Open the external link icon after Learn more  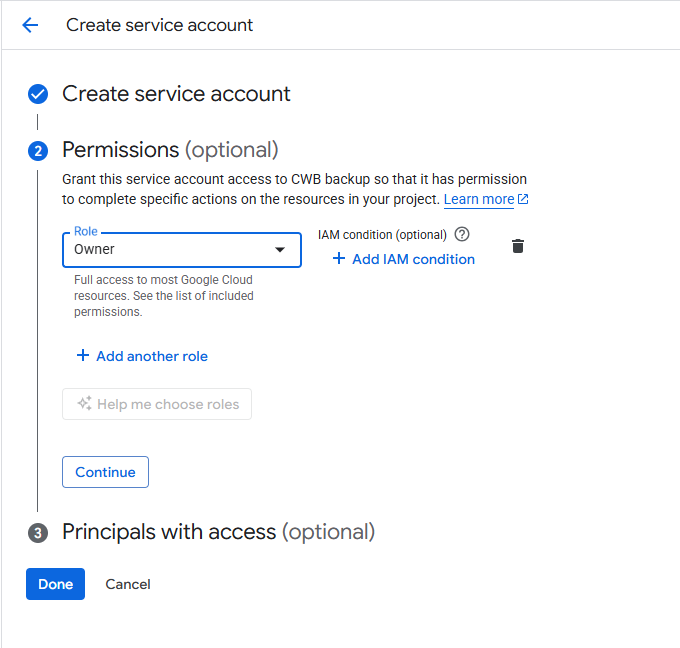coord(523,199)
